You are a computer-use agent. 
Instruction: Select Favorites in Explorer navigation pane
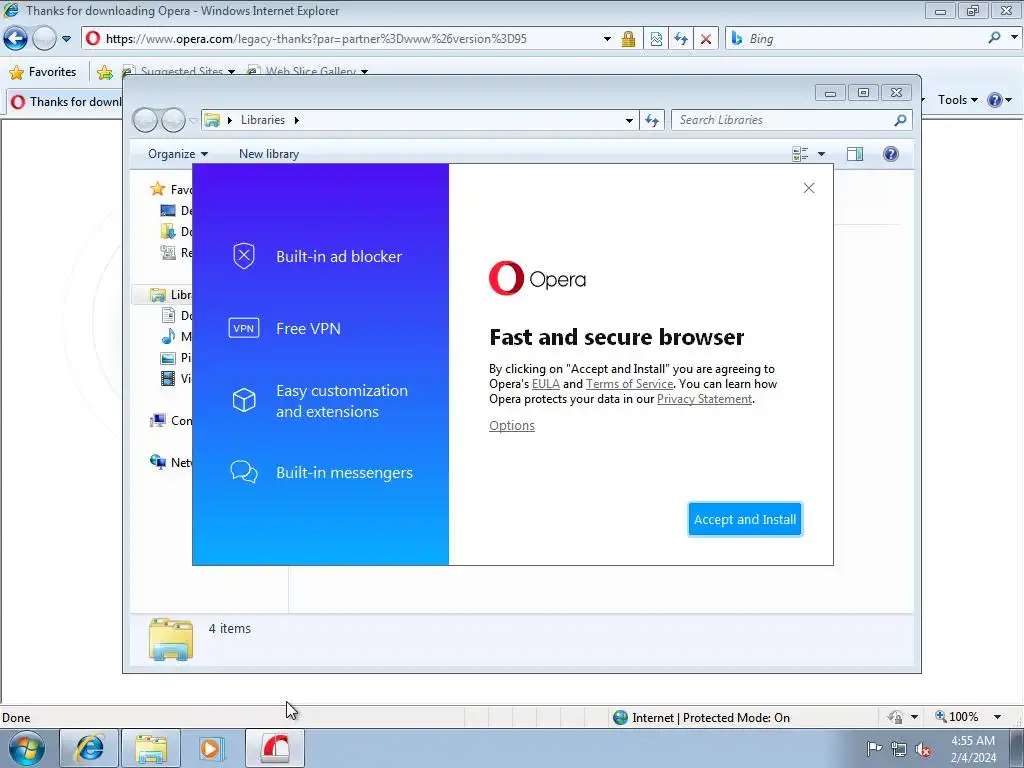pyautogui.click(x=170, y=189)
